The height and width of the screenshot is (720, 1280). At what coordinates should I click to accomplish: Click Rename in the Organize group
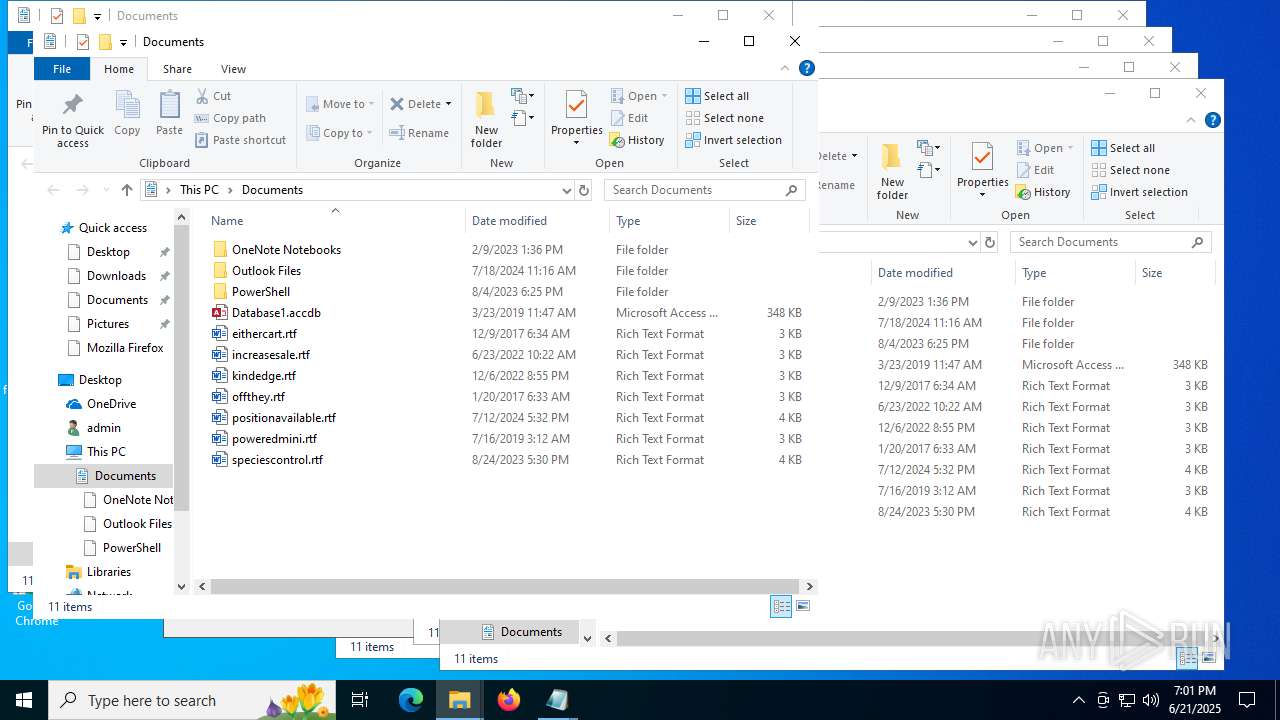[419, 133]
